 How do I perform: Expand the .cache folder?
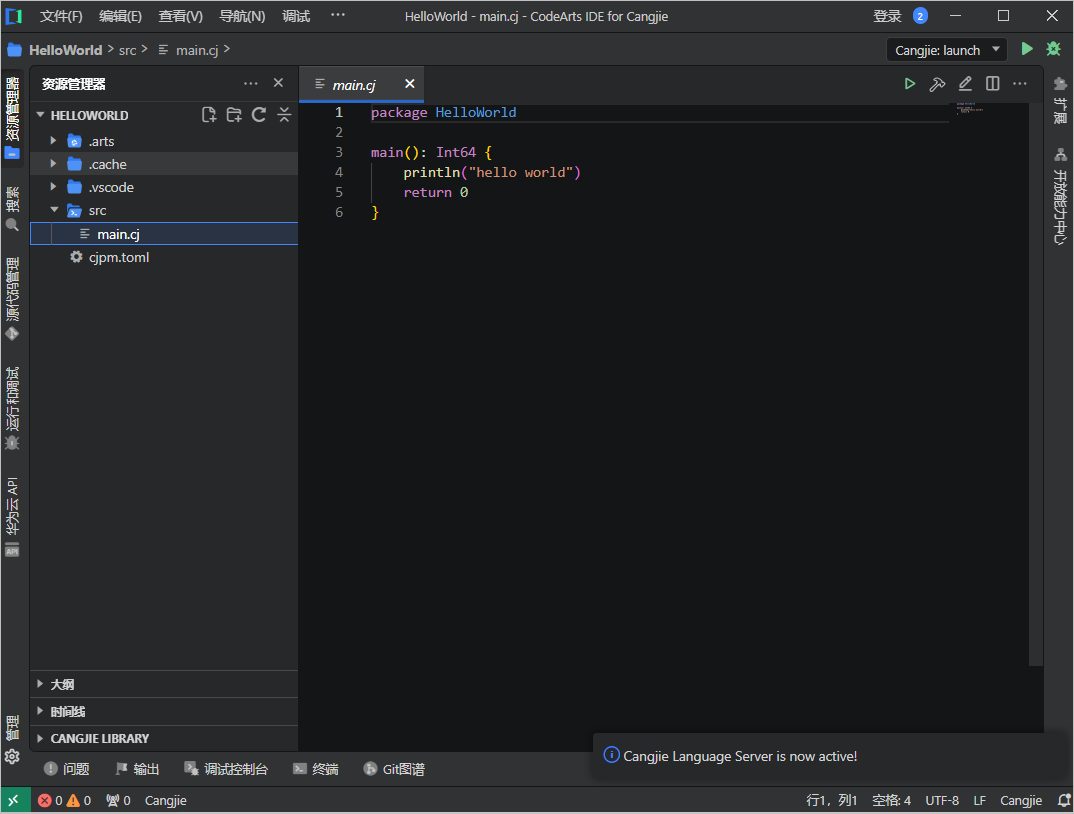point(53,164)
